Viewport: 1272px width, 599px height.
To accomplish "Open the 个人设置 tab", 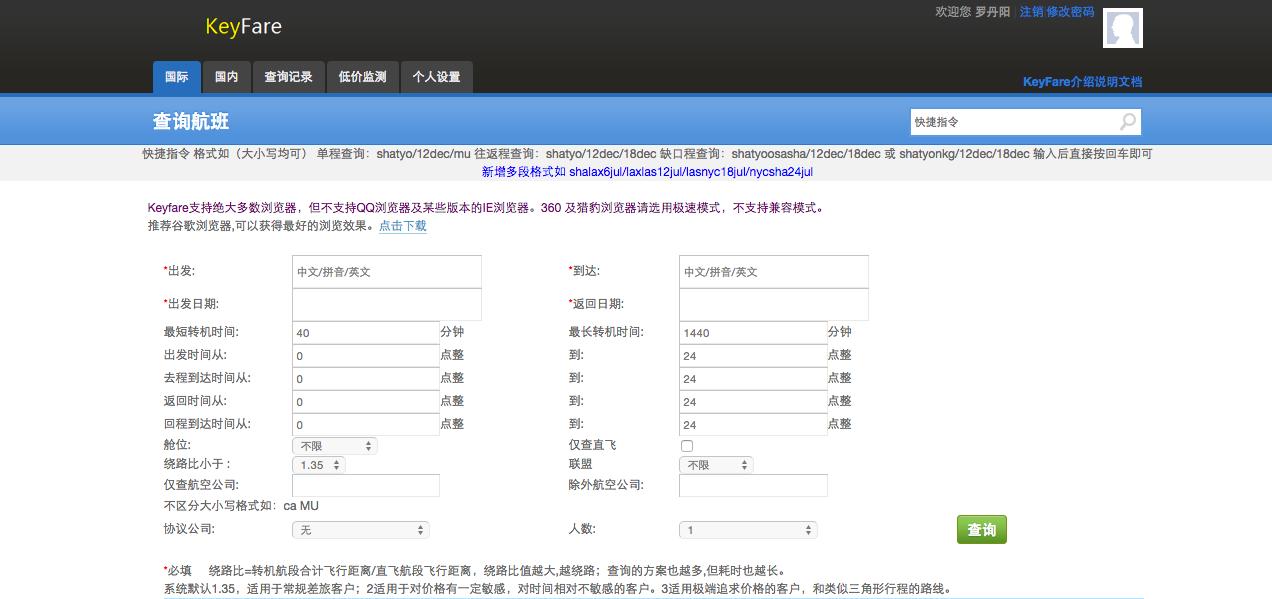I will point(436,77).
